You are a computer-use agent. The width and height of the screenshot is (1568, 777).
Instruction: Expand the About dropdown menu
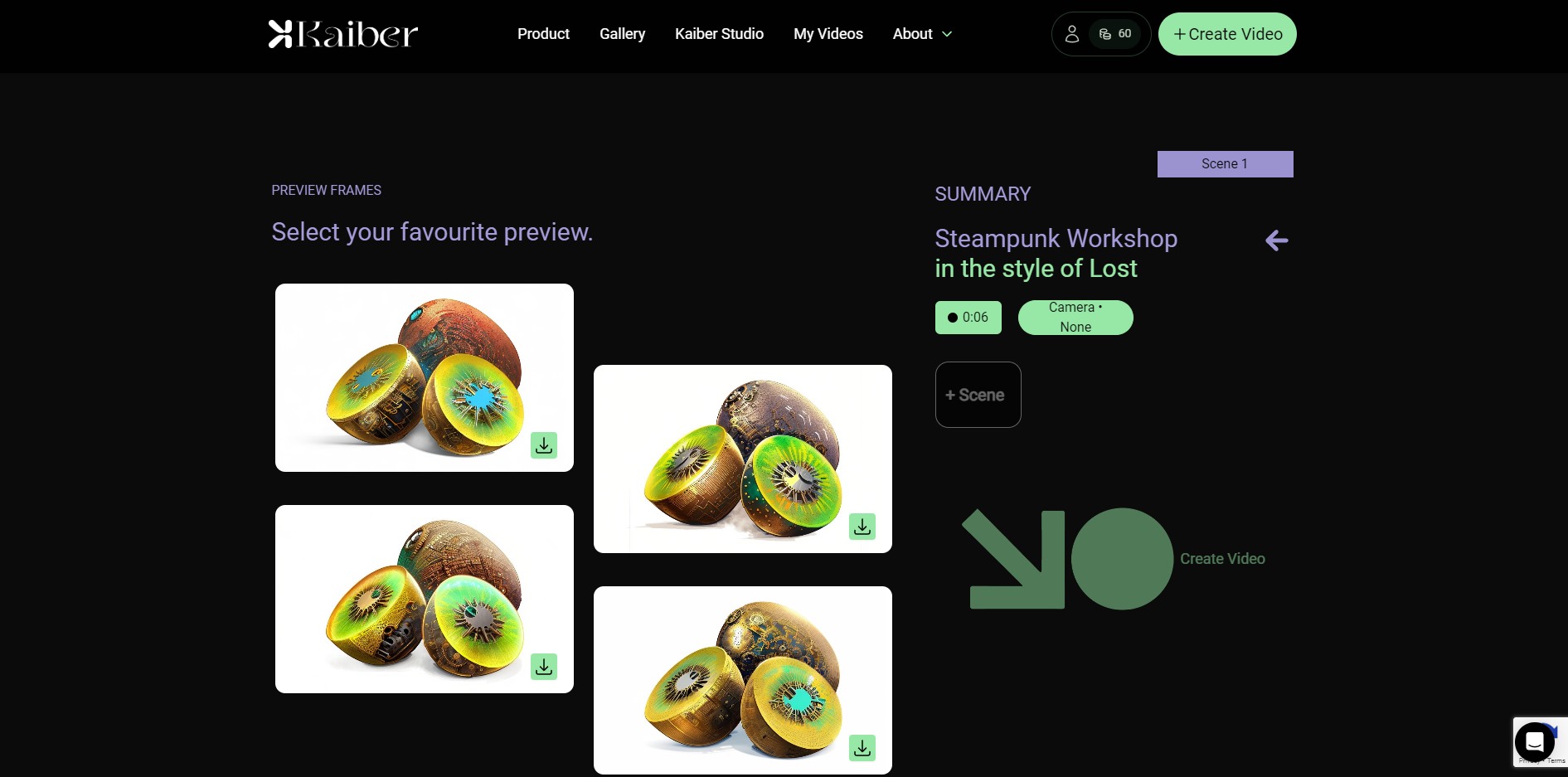tap(922, 34)
